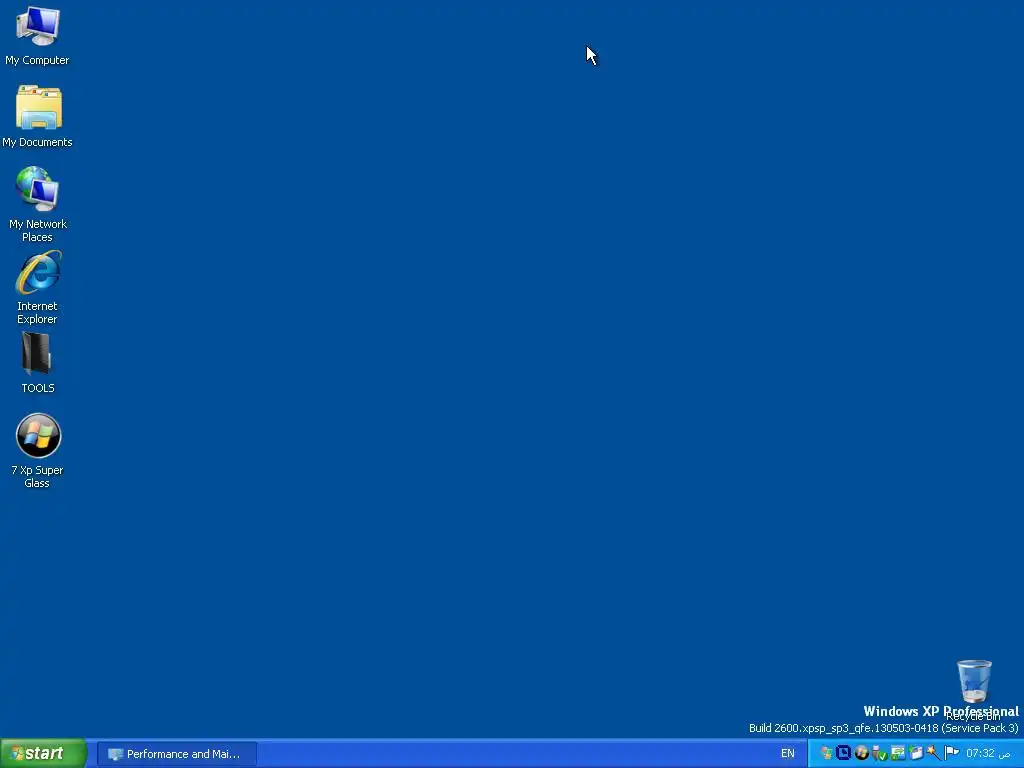Open the EN language bar indicator

tap(788, 754)
